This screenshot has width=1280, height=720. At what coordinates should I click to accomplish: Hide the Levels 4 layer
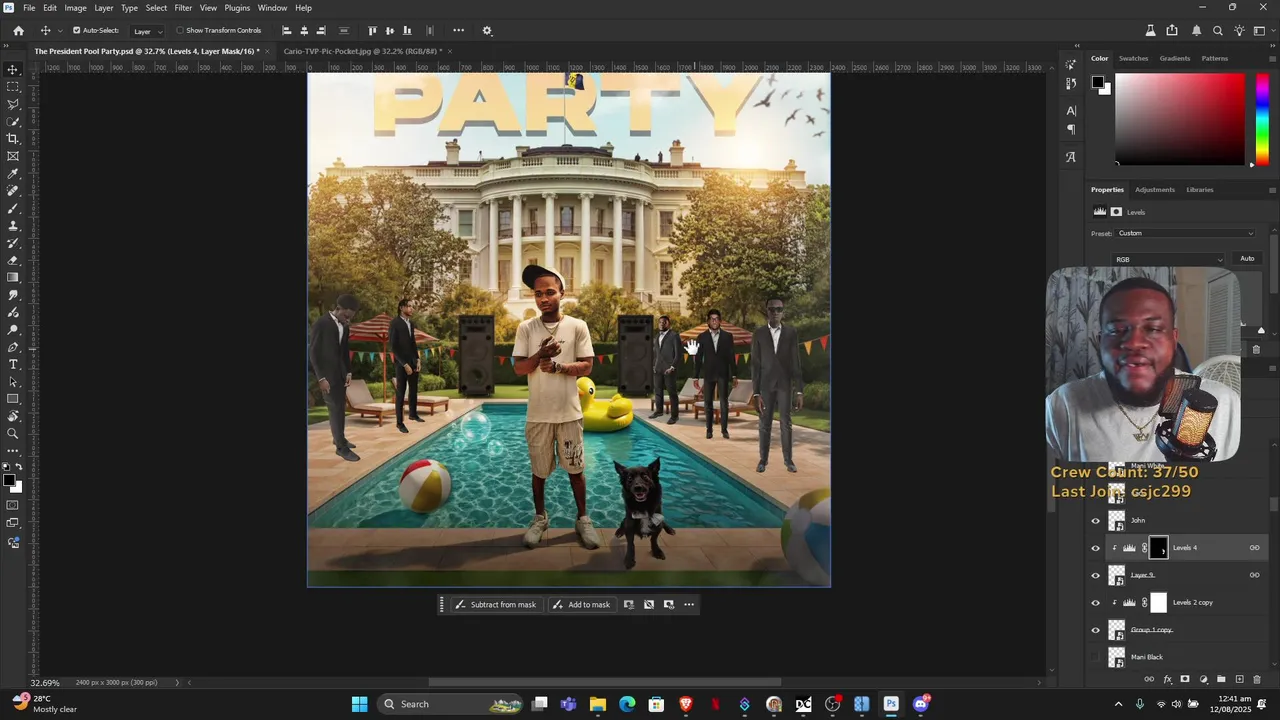tap(1095, 548)
